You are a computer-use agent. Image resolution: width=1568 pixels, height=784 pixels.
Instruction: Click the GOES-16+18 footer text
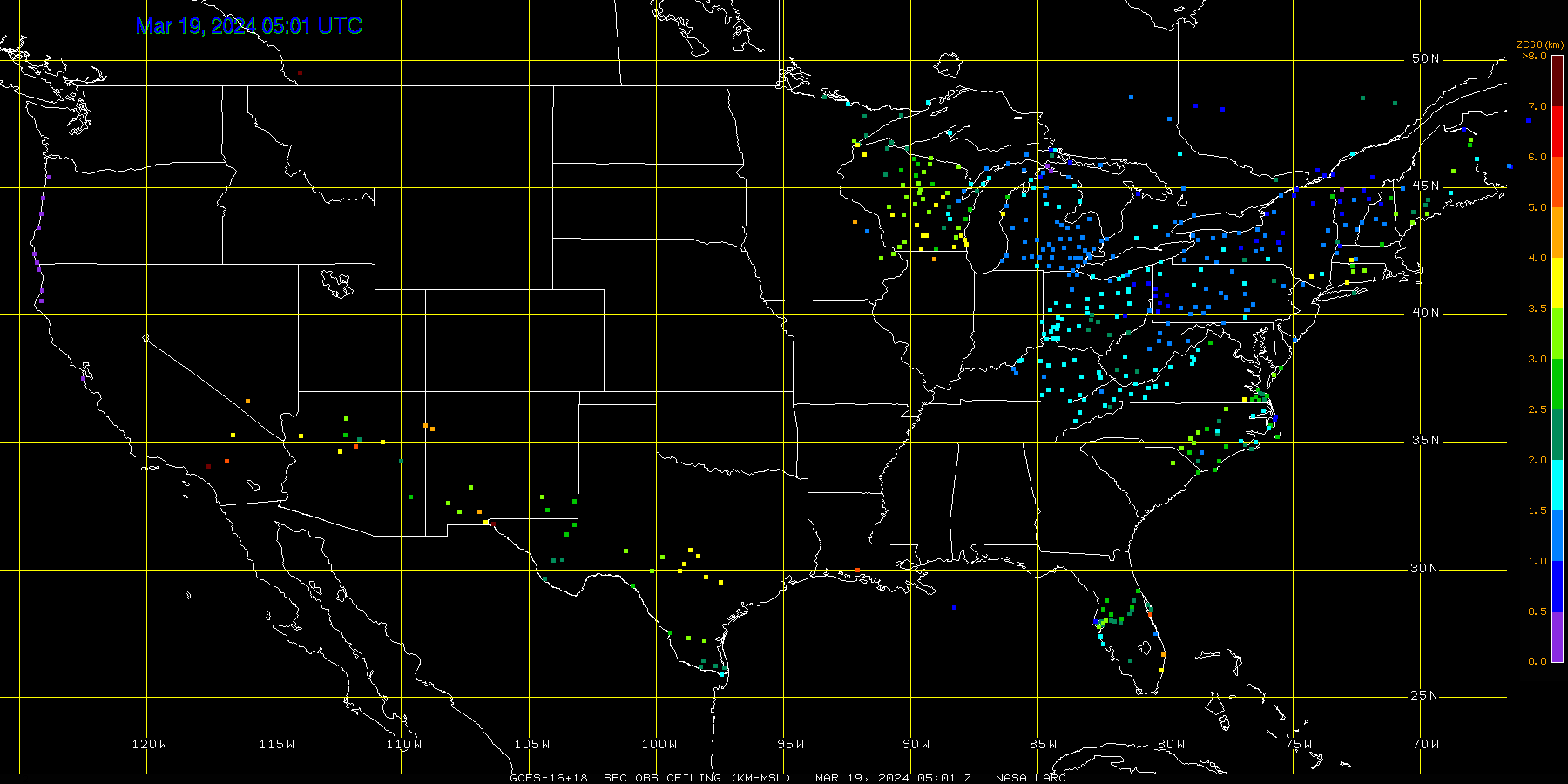click(549, 778)
